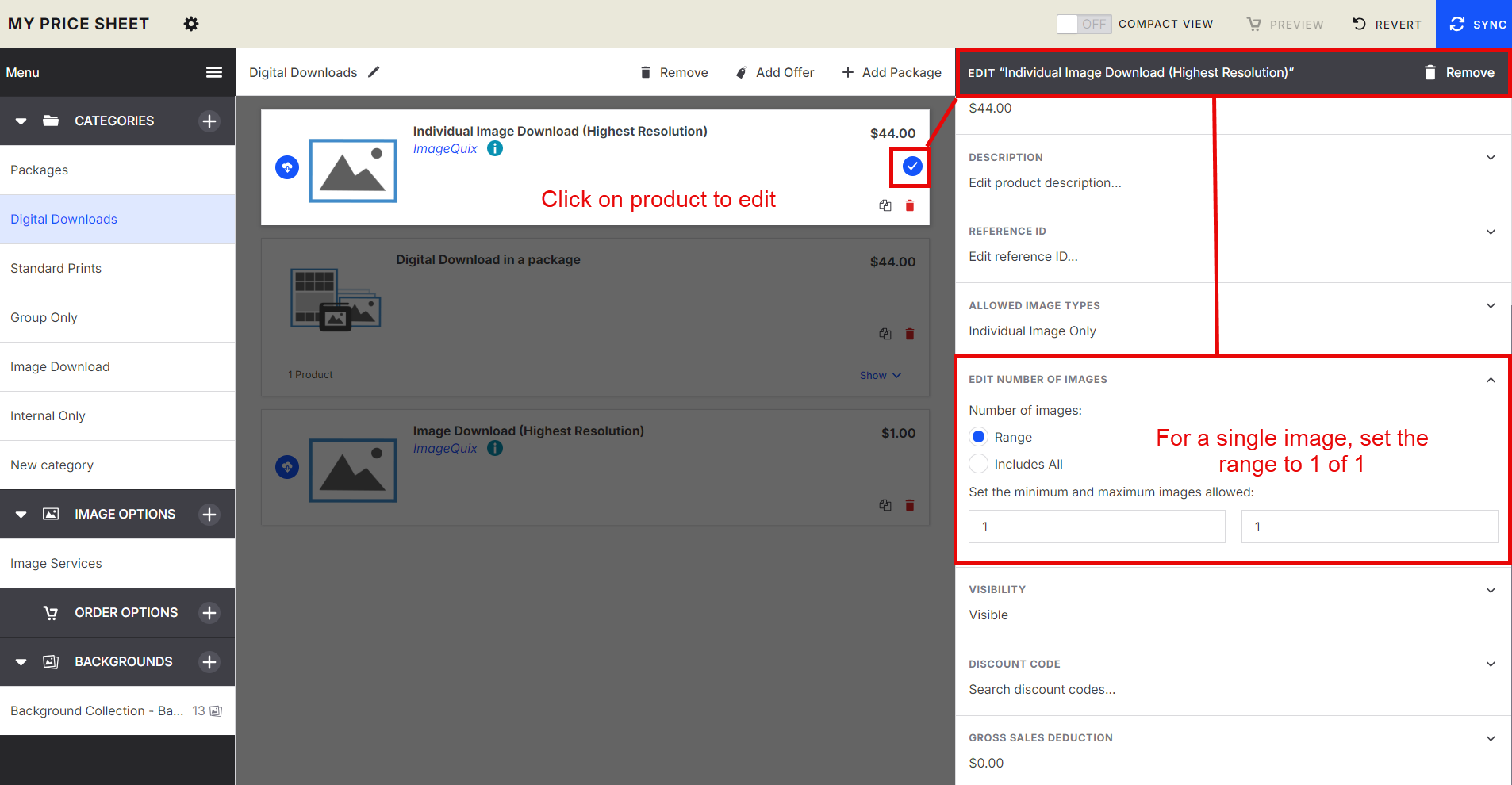Click the Image Options picture icon
Viewport: 1512px width, 785px height.
[51, 514]
